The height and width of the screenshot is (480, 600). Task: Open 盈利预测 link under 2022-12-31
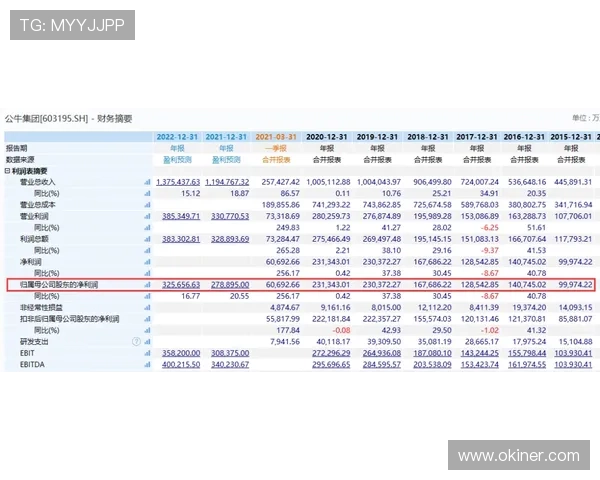pyautogui.click(x=179, y=158)
